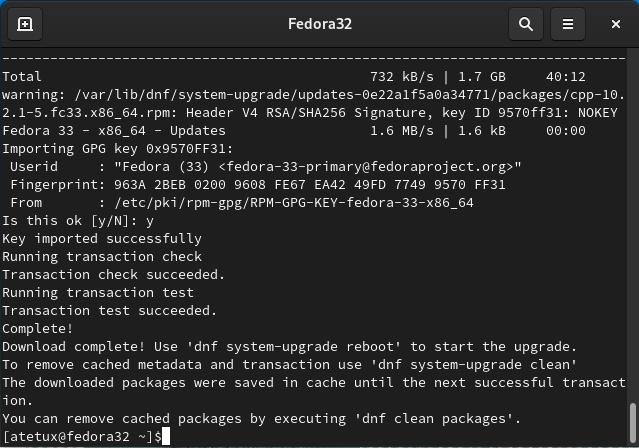Screen dimensions: 639x448
Task: Click the fedoraproject.org email address
Action: click(x=369, y=167)
